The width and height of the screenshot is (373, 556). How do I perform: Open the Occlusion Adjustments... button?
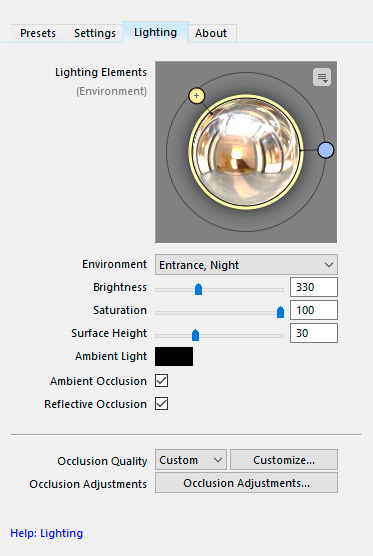[x=246, y=483]
